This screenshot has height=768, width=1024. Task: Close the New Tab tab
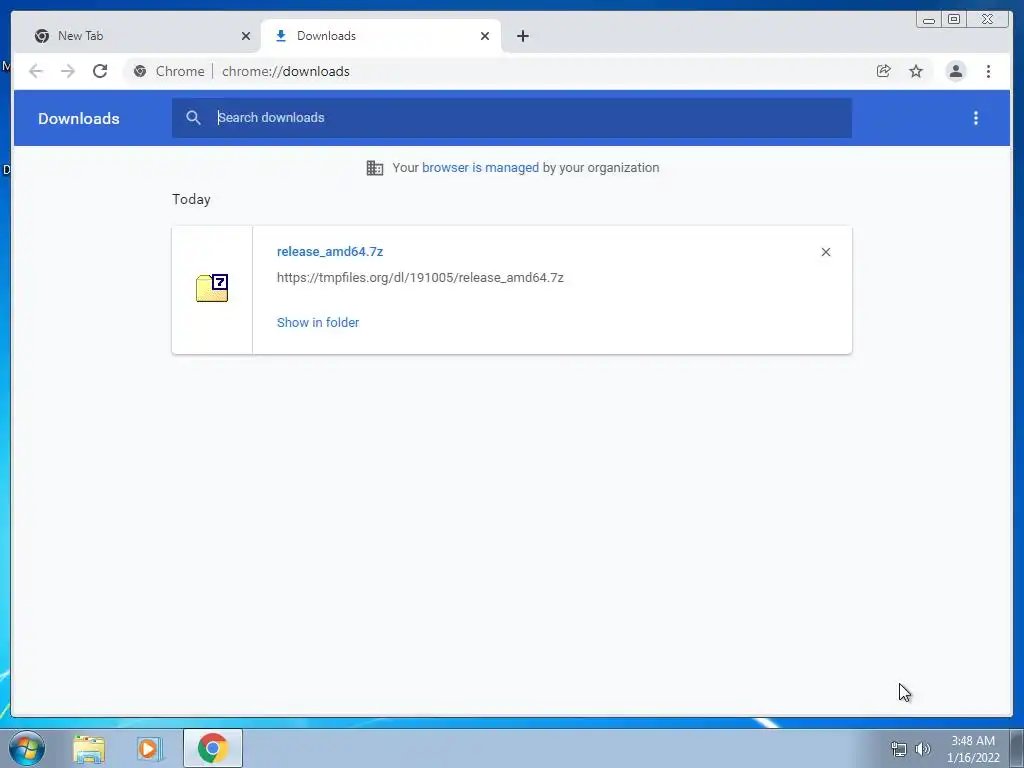[246, 36]
